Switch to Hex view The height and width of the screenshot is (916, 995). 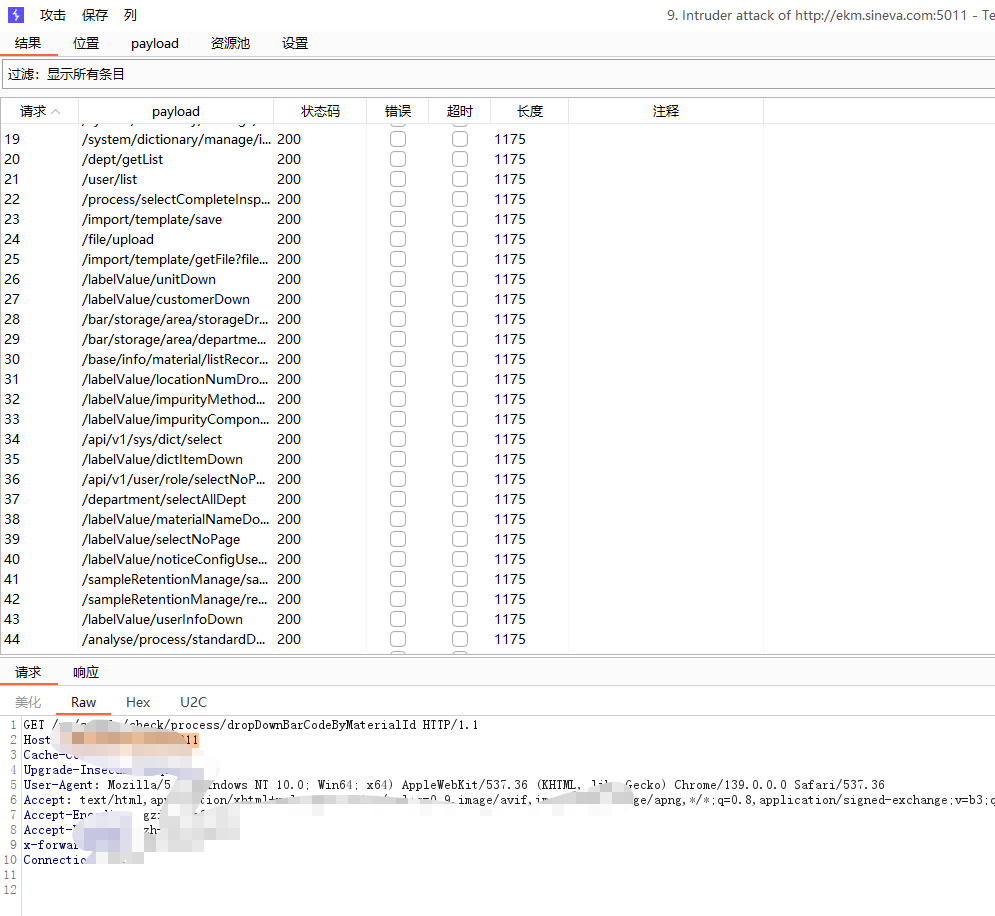[x=138, y=702]
